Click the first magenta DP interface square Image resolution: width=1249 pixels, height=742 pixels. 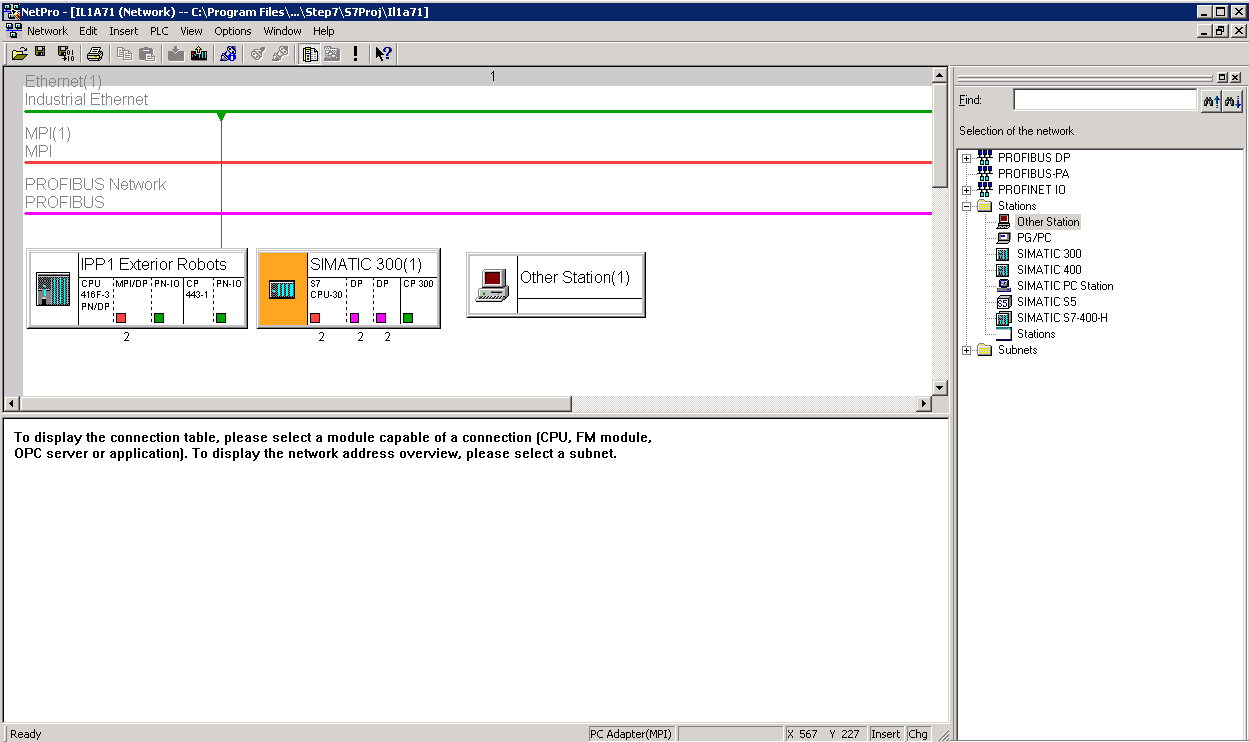pos(355,318)
